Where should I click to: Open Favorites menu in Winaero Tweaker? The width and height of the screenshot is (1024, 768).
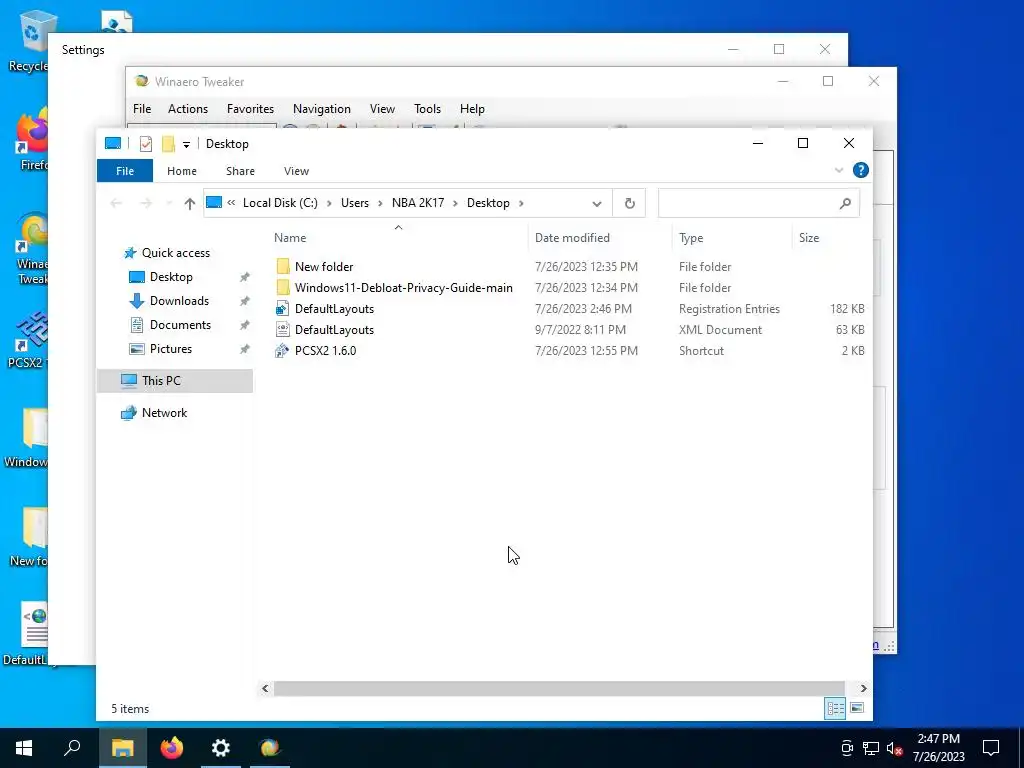(x=250, y=109)
